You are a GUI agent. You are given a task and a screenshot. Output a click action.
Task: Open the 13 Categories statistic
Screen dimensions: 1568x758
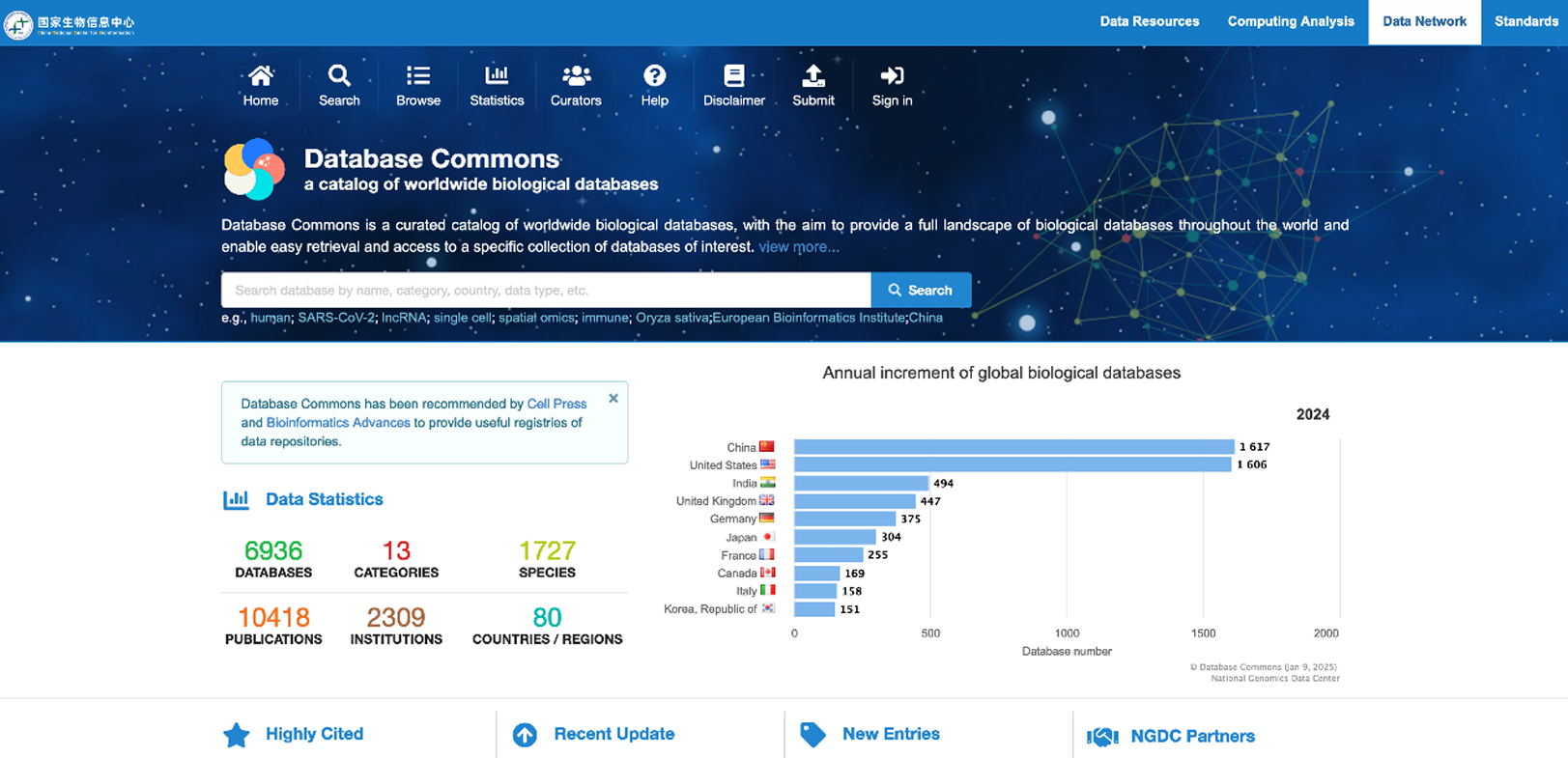click(x=396, y=559)
